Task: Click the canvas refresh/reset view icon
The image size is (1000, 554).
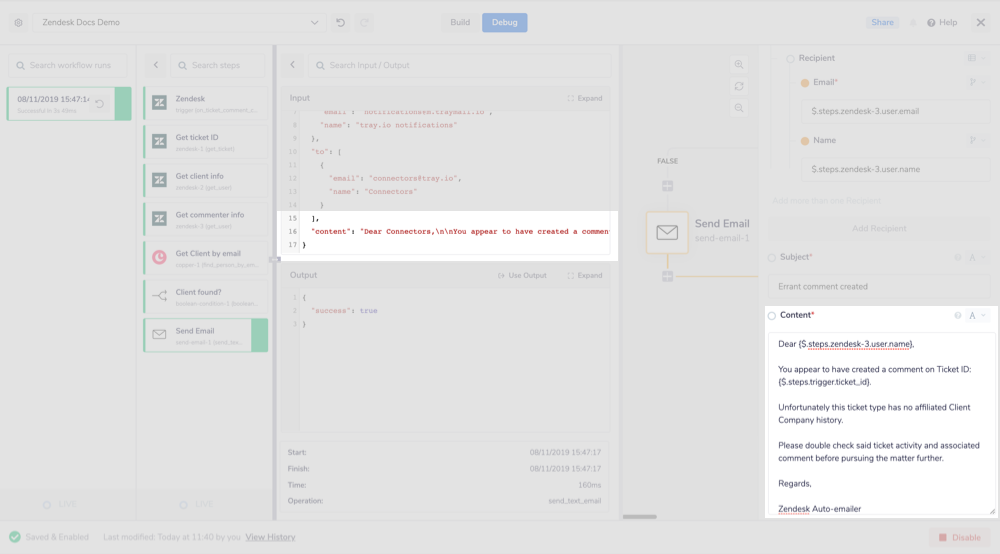Action: (x=739, y=86)
